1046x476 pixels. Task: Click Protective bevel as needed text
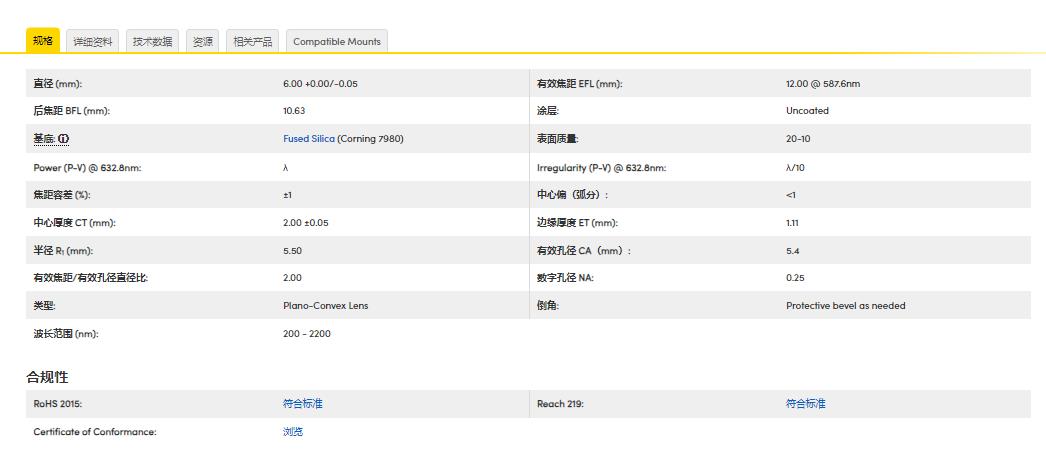click(x=846, y=305)
